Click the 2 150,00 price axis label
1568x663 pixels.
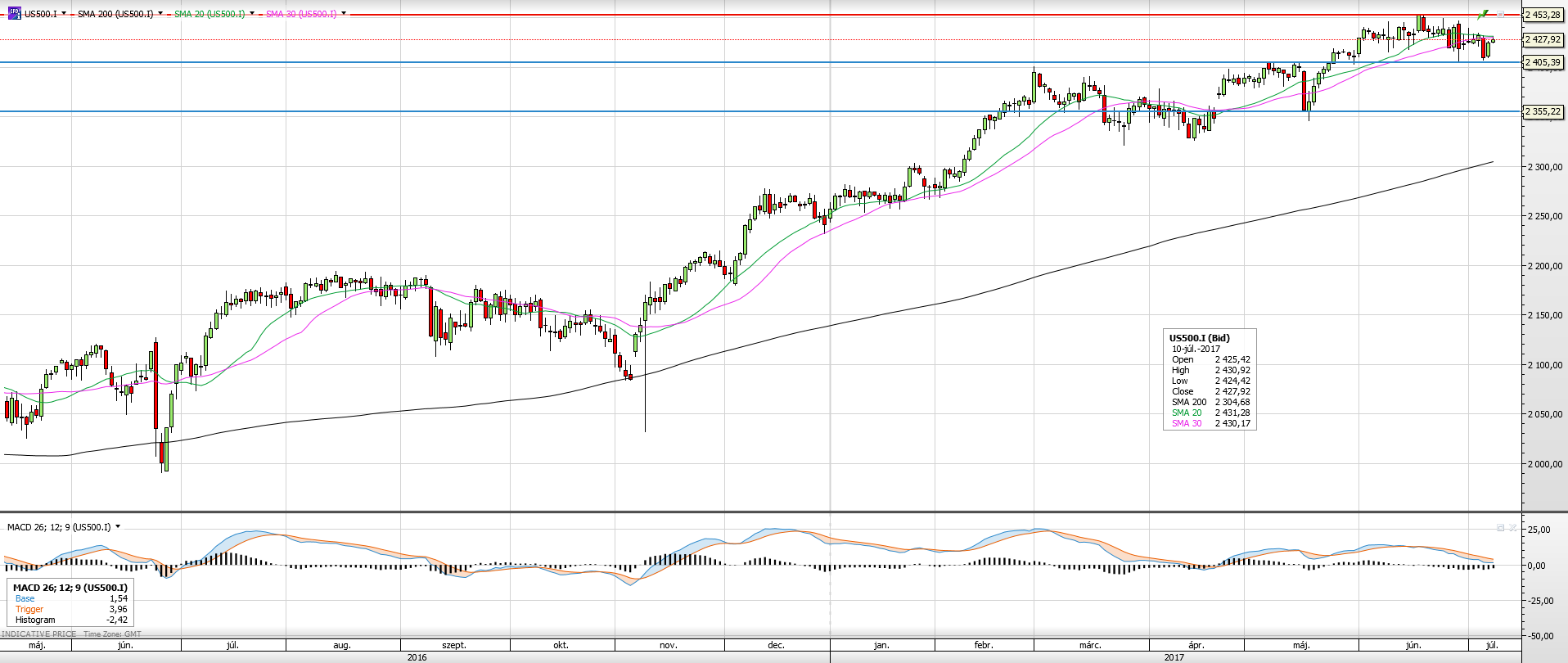click(1544, 315)
